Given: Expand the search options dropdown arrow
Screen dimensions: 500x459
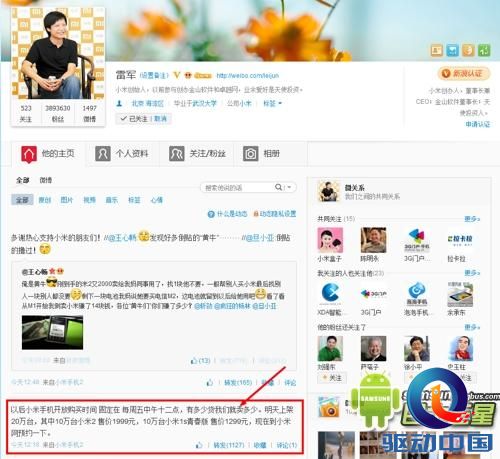Looking at the screenshot, I should point(289,187).
